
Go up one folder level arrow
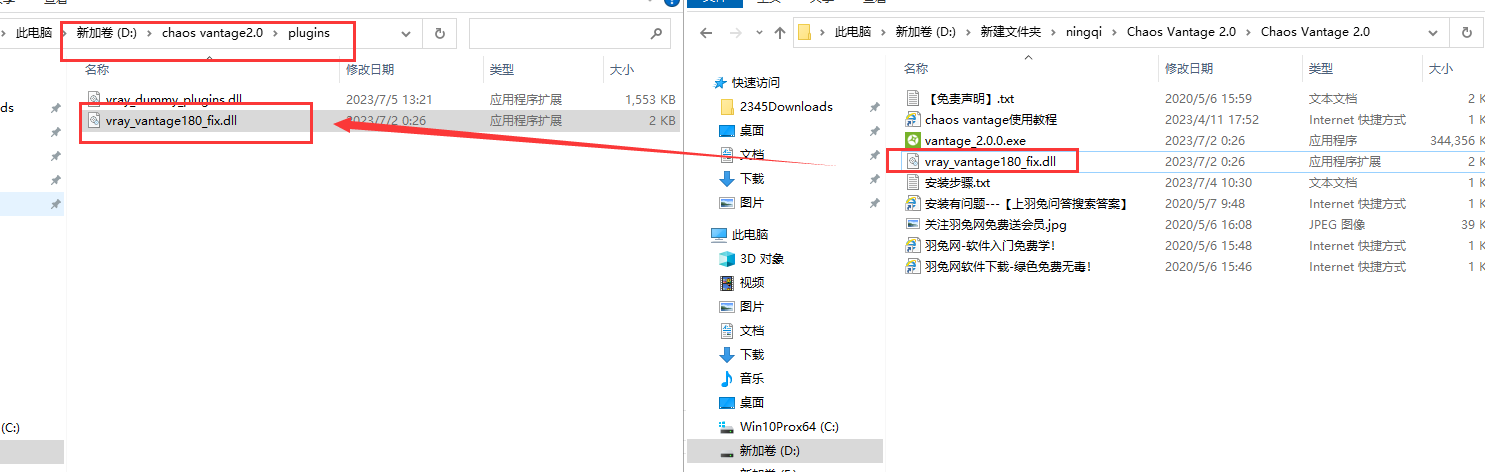pyautogui.click(x=780, y=33)
